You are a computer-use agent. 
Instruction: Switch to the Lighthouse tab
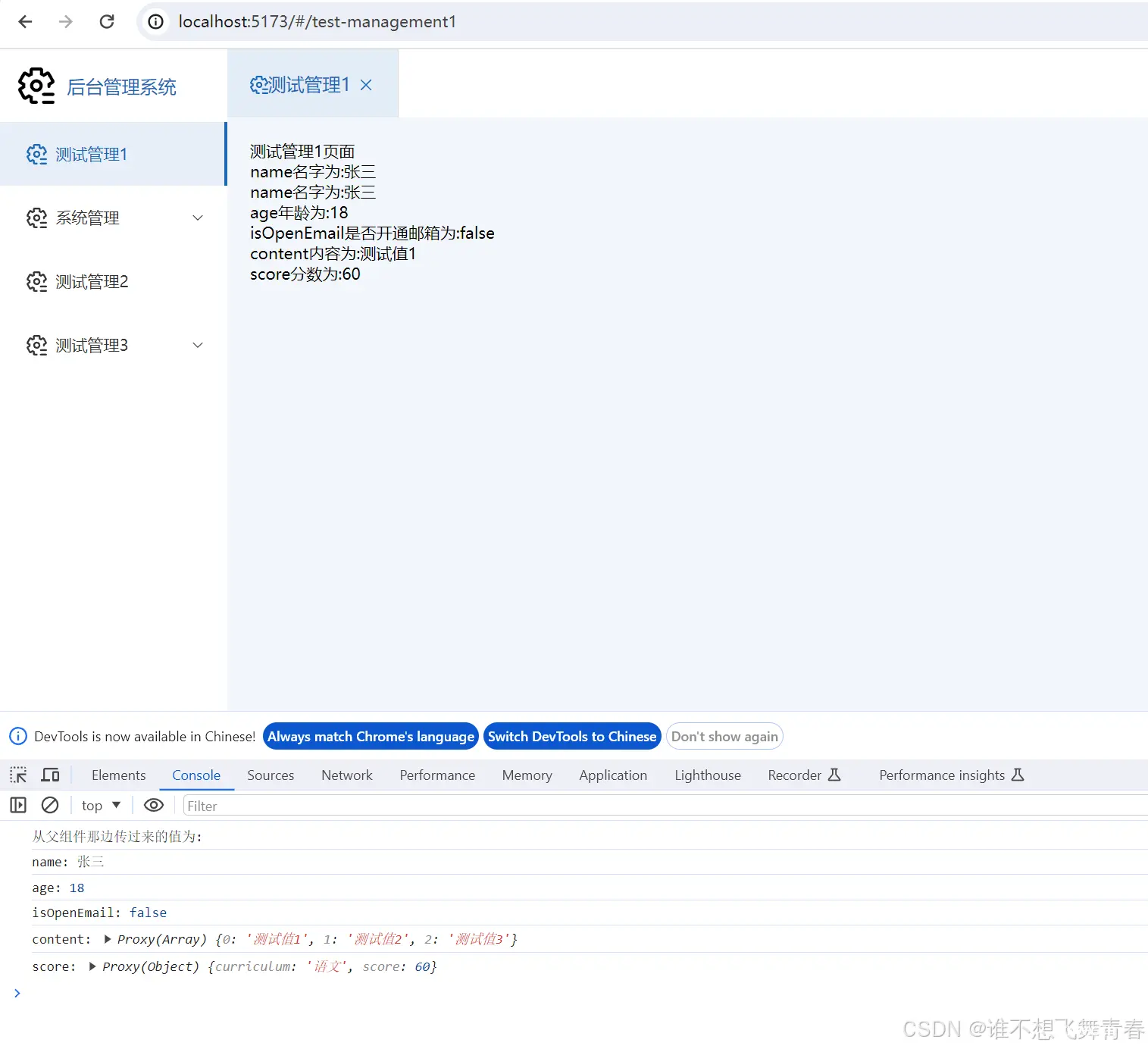pos(708,775)
